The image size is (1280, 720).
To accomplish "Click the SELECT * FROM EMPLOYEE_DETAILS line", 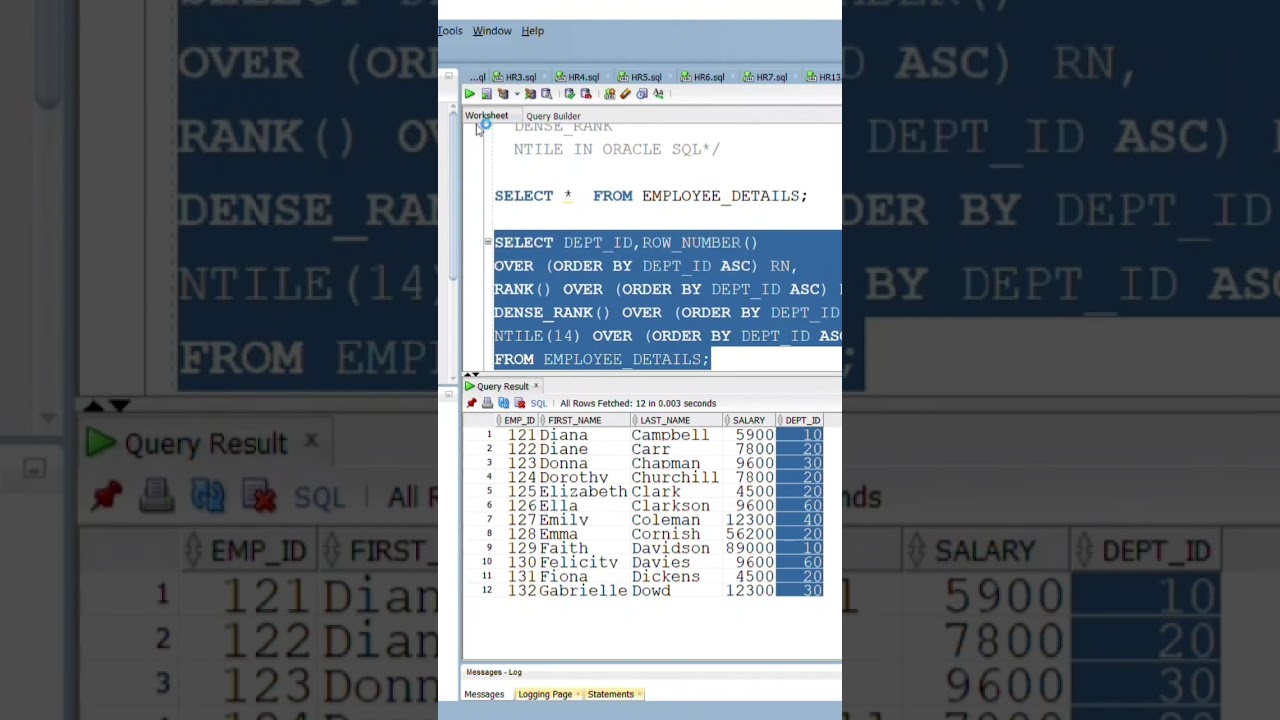I will coord(650,196).
